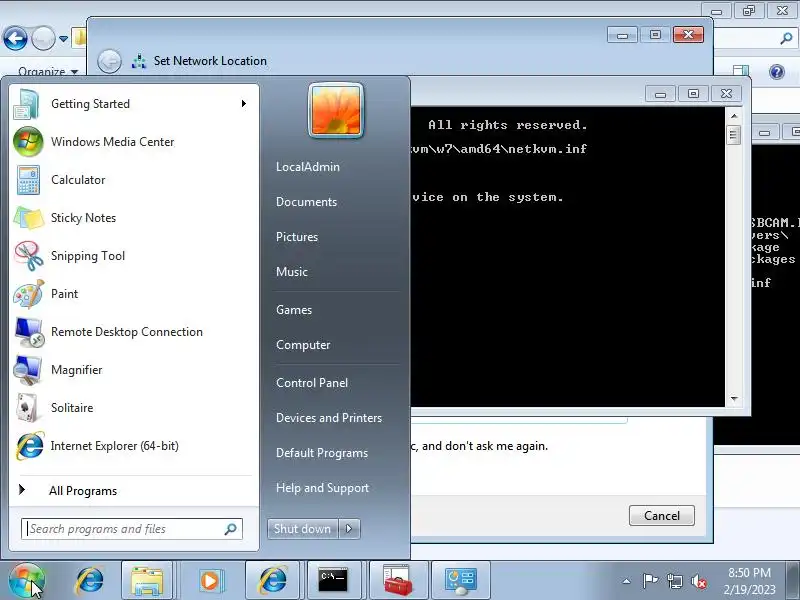Launch the Snipping Tool
This screenshot has height=600, width=800.
pyautogui.click(x=134, y=256)
